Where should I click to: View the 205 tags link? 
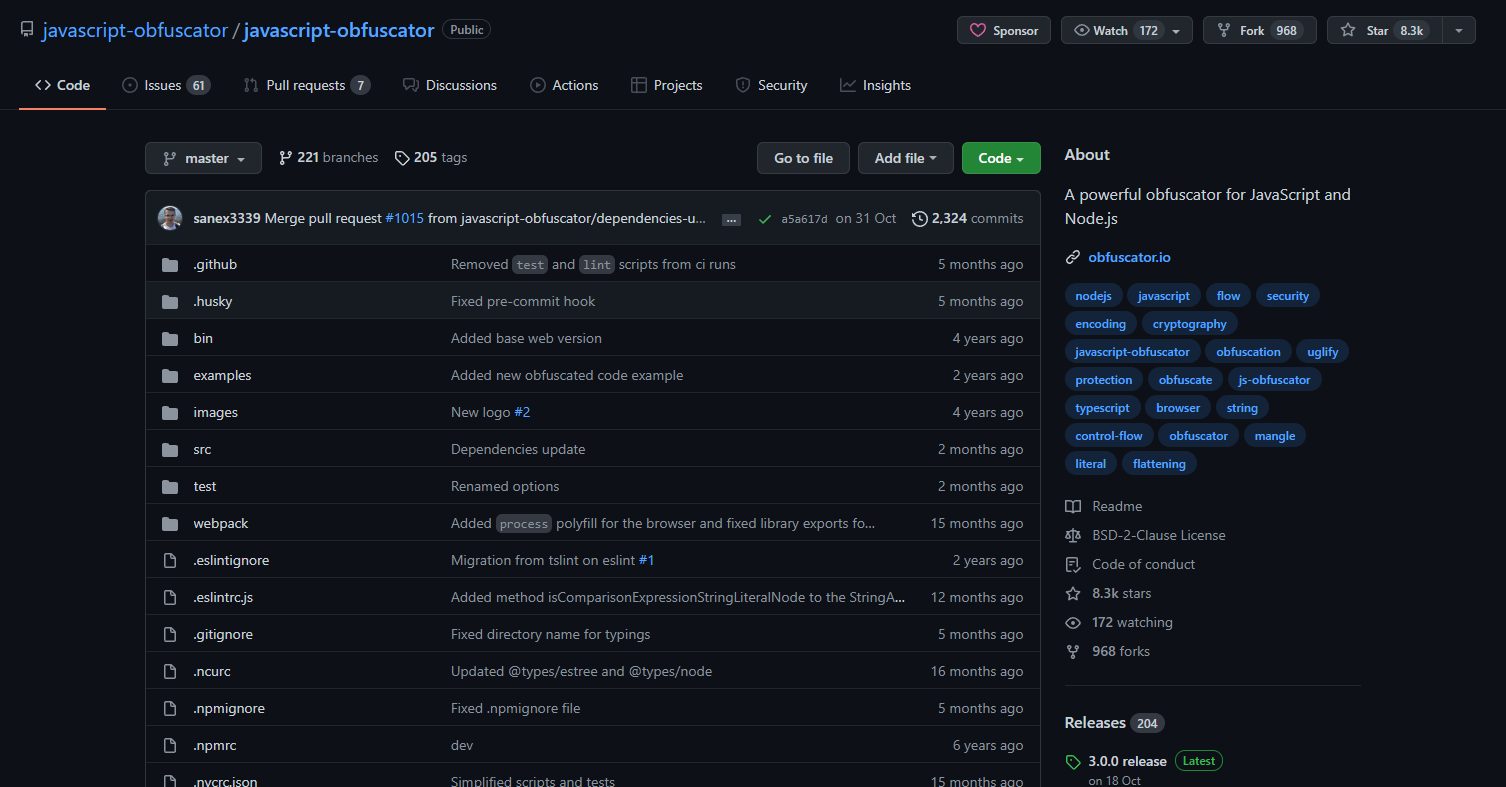pyautogui.click(x=430, y=157)
